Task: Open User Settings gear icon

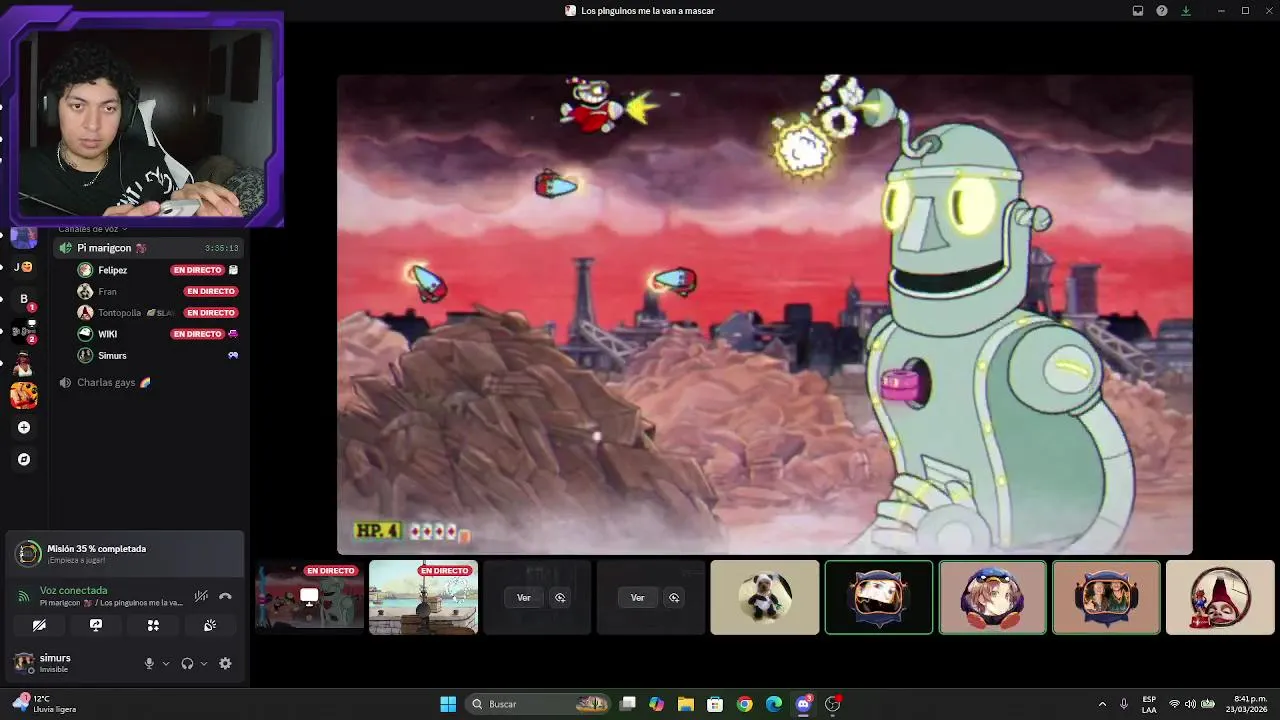Action: (225, 663)
